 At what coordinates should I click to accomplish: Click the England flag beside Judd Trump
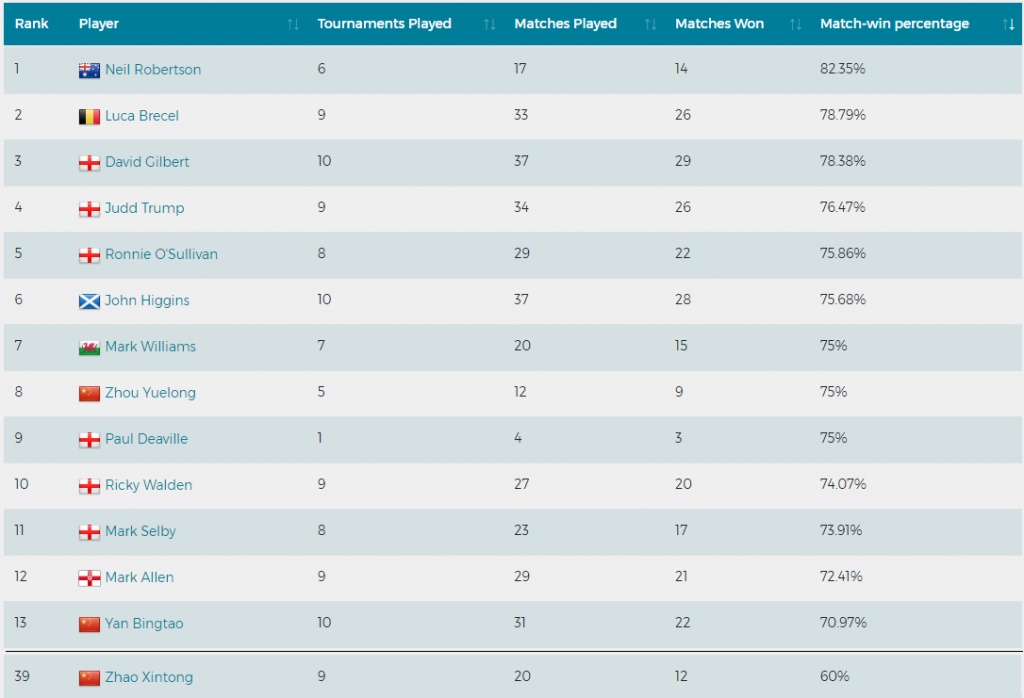89,209
